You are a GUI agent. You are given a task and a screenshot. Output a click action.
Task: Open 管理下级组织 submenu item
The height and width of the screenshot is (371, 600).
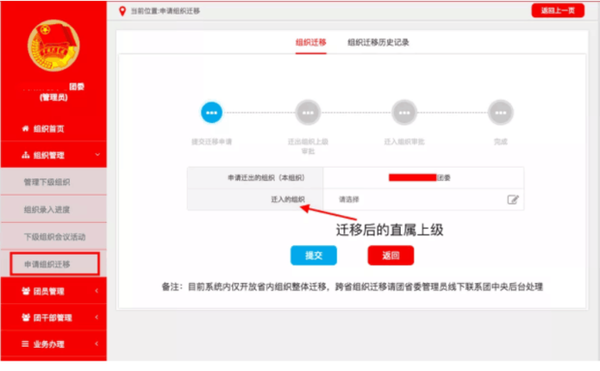[54, 182]
